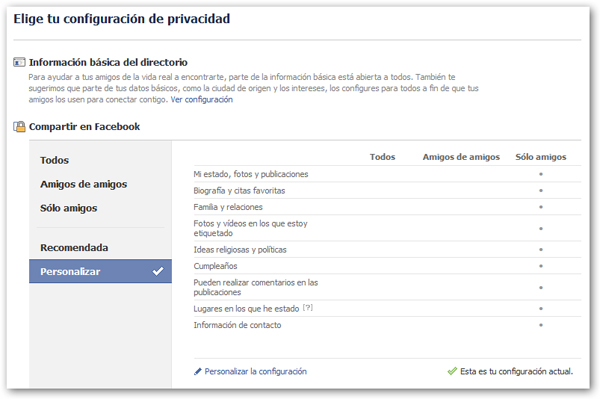
Task: Click the Sólo amigos dot for Mi estado row
Action: (541, 174)
